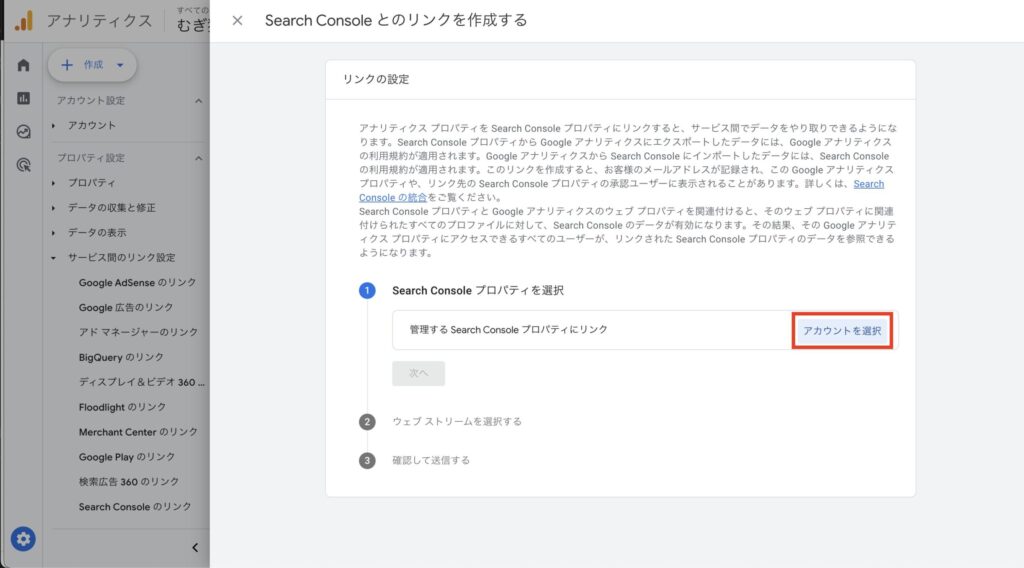This screenshot has width=1024, height=568.
Task: Open the Explore icon in sidebar
Action: (x=24, y=132)
